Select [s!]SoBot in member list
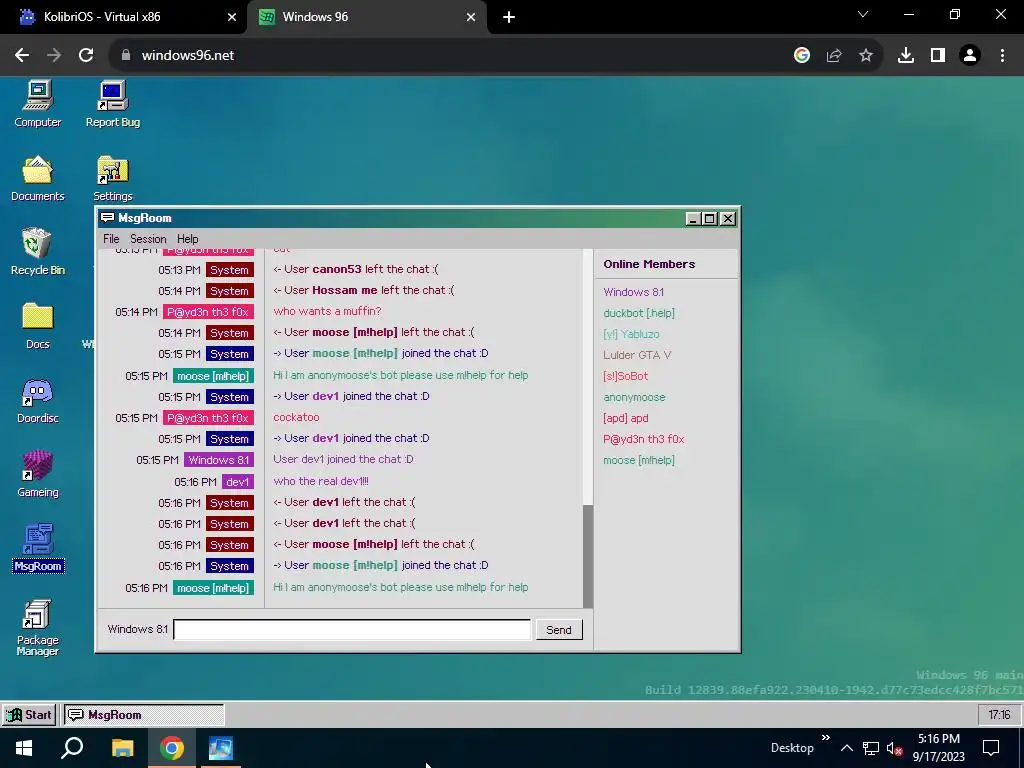 (x=625, y=376)
